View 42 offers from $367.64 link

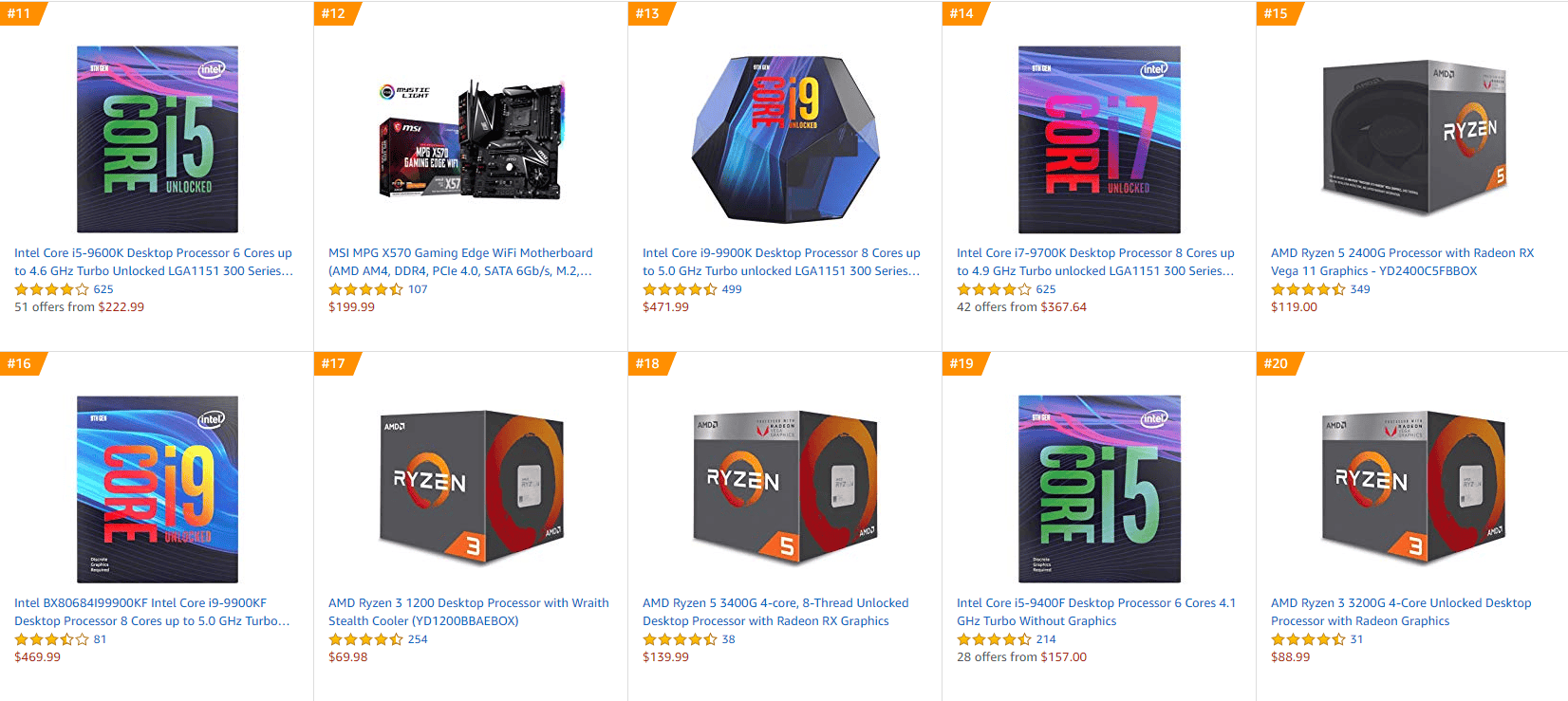(1021, 307)
